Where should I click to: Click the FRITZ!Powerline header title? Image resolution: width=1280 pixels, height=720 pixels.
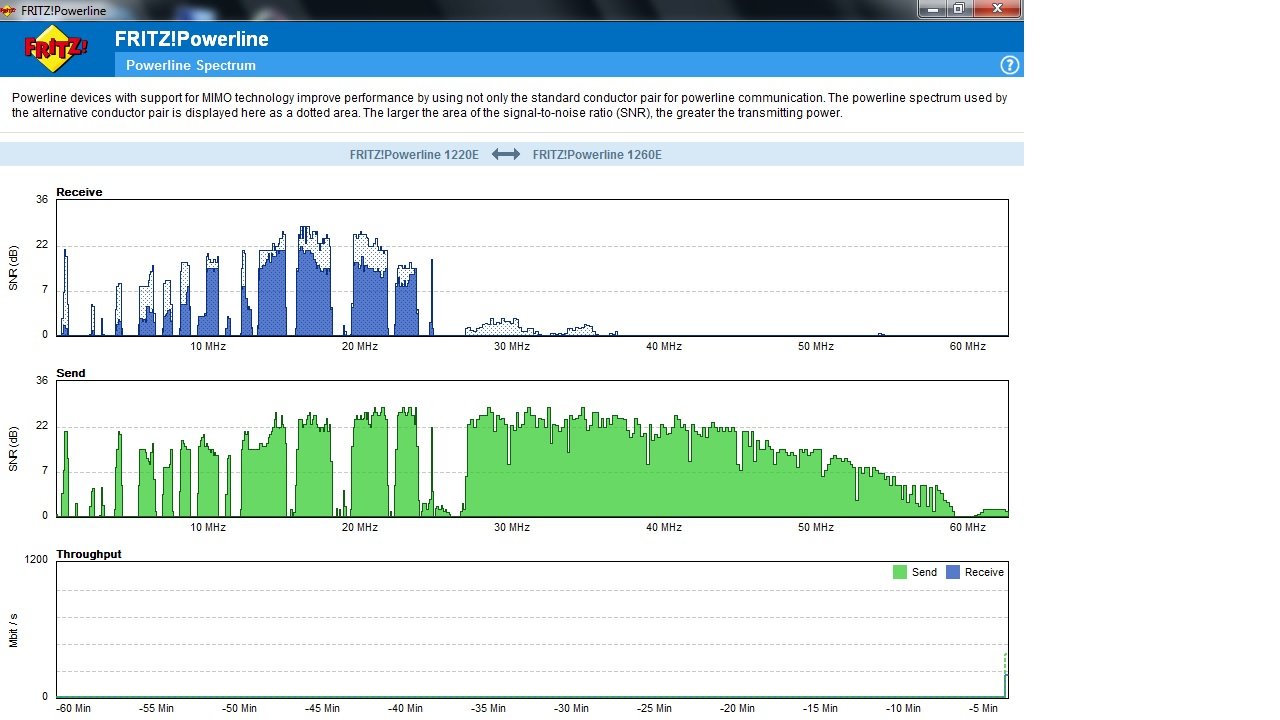(191, 39)
